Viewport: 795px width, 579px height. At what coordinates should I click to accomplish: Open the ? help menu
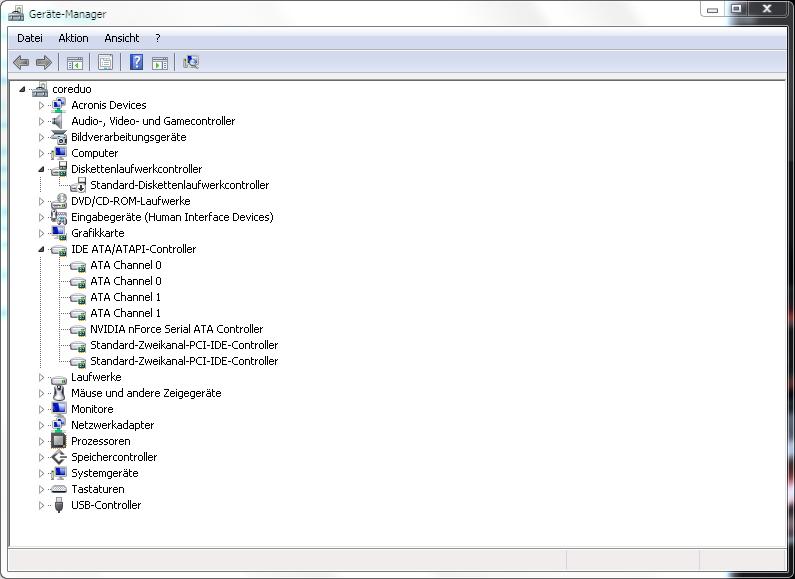158,38
